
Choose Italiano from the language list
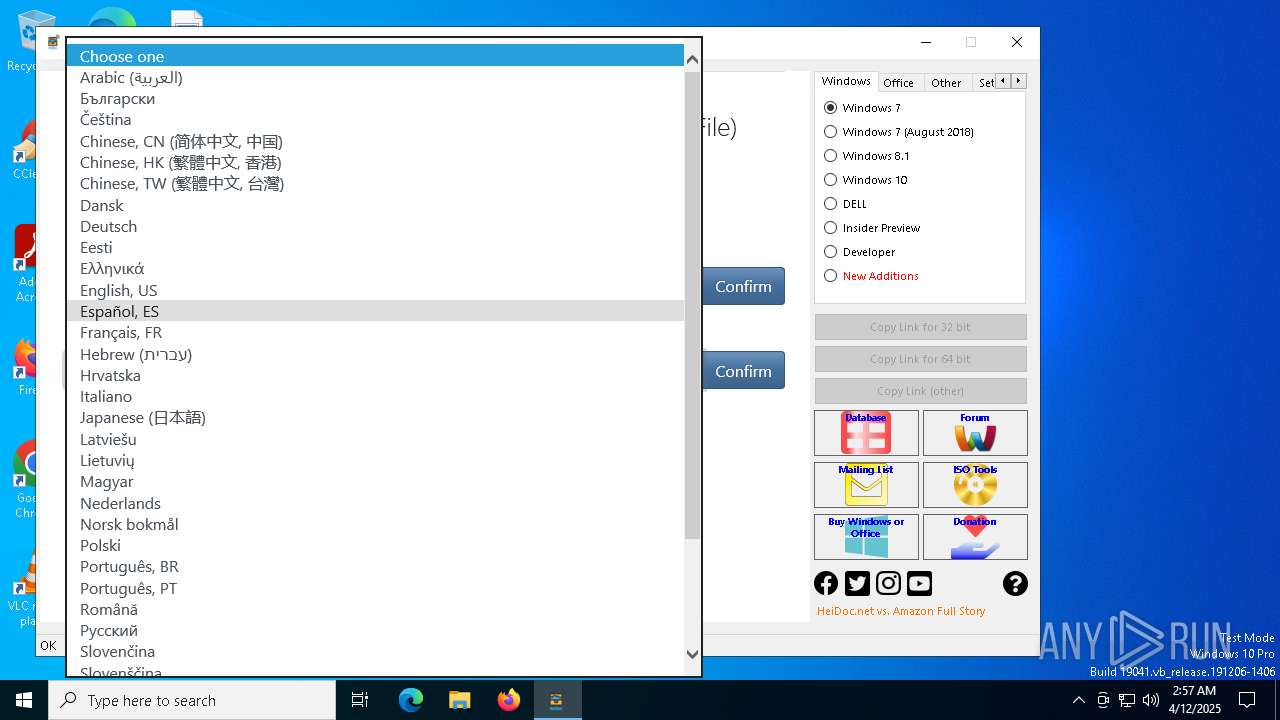[x=375, y=396]
